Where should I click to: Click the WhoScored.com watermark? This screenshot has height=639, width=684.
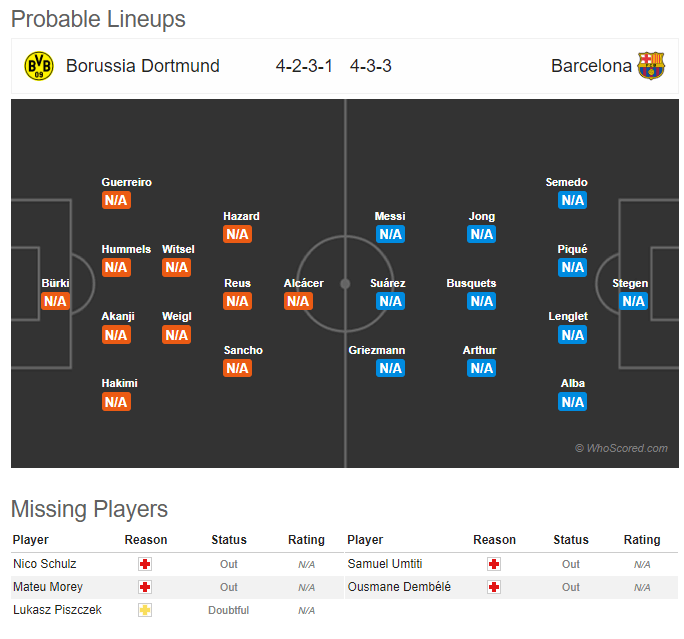[x=621, y=448]
